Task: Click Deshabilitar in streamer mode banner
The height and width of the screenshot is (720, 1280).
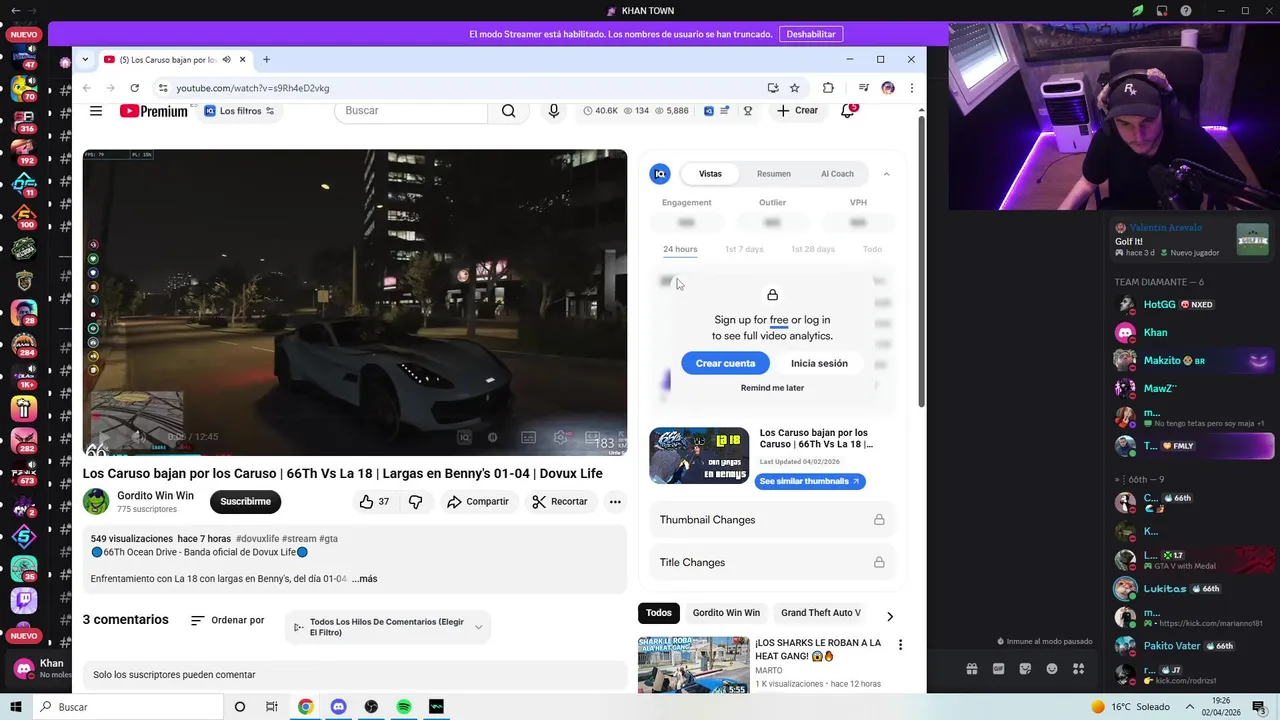Action: [x=810, y=34]
